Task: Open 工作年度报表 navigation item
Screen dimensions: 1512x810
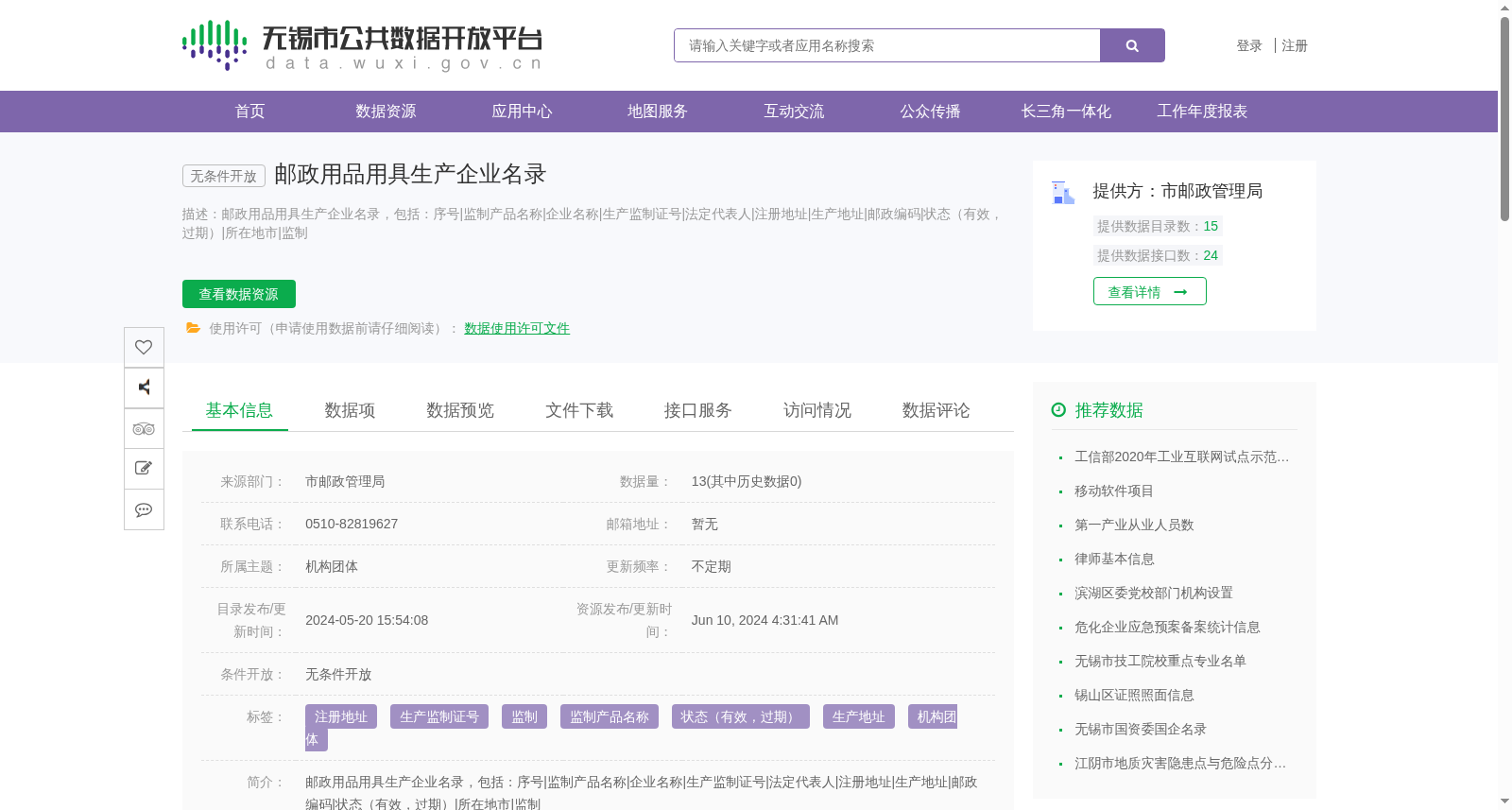Action: coord(1202,112)
